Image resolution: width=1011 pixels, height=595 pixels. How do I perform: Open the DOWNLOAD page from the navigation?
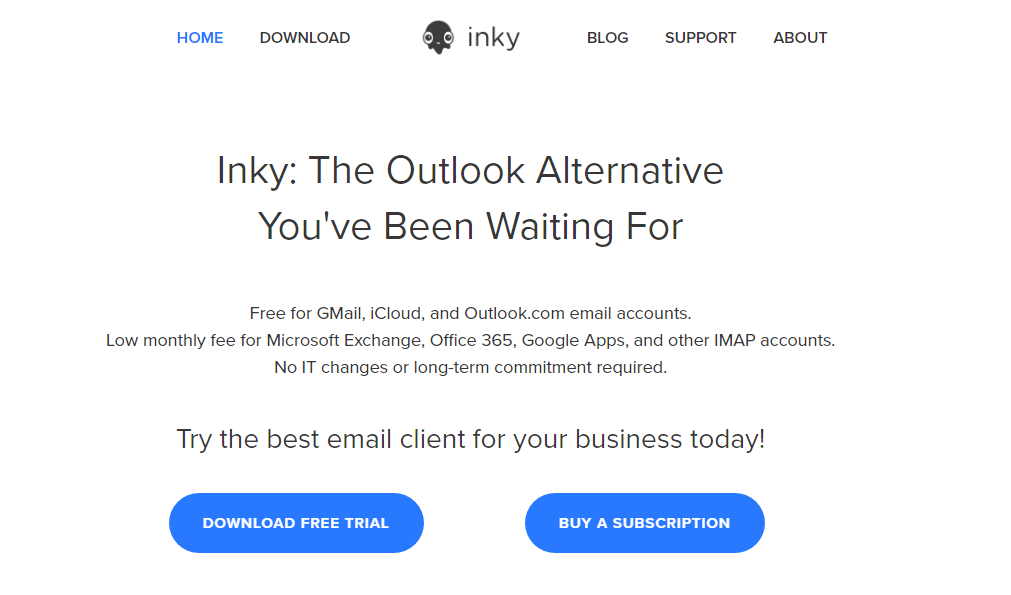[x=305, y=38]
